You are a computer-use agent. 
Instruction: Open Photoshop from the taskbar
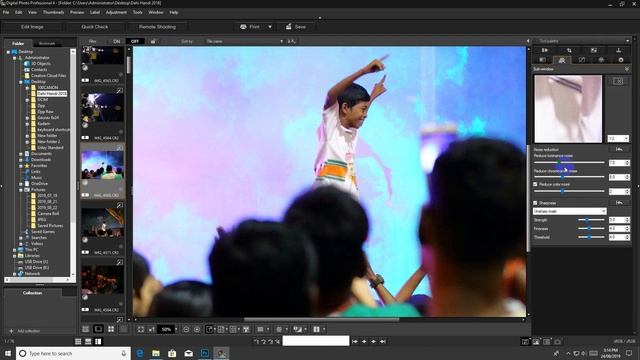click(x=205, y=353)
